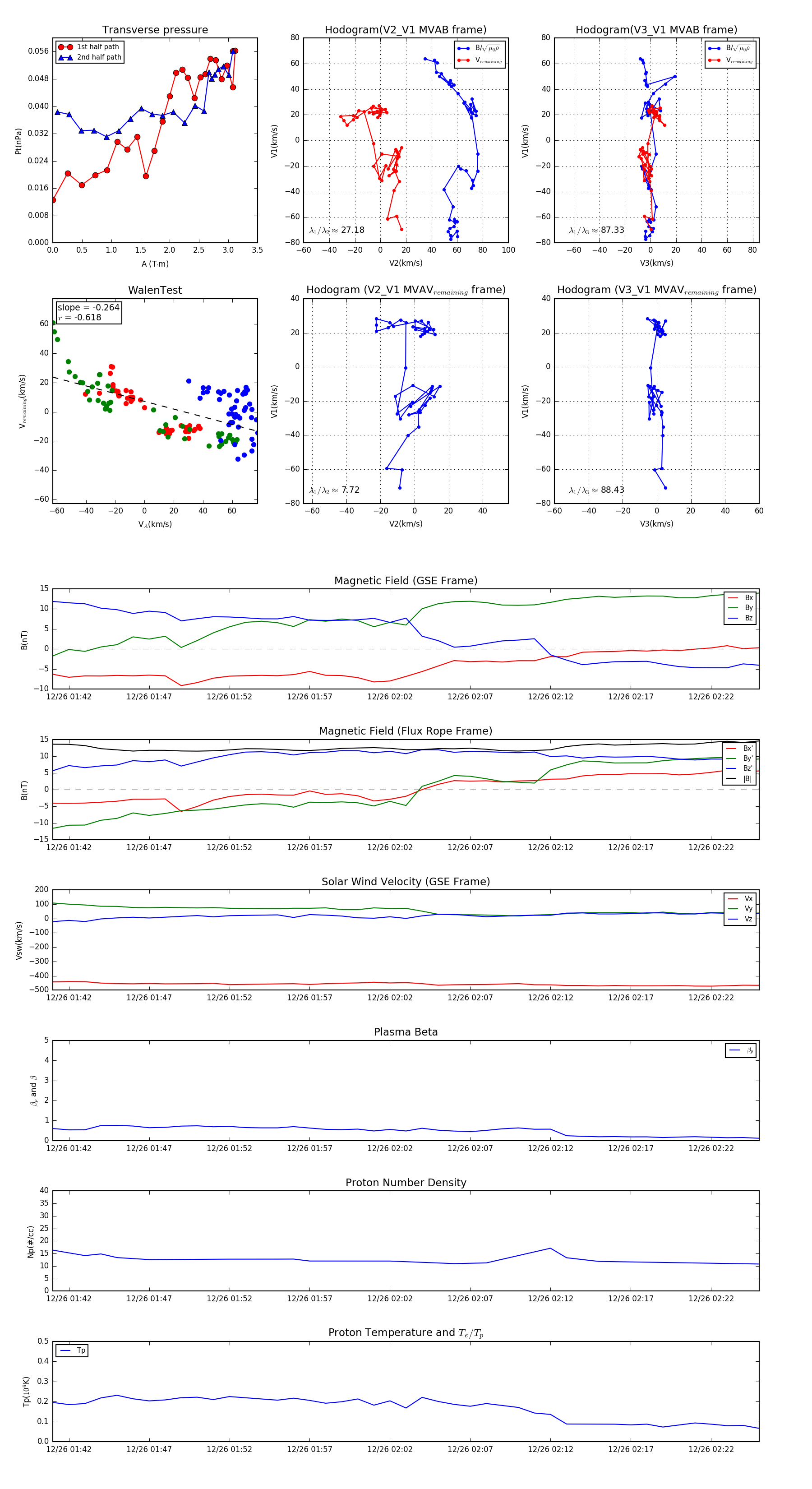This screenshot has height=1489, width=812.
Task: Click the 'Plasma Beta' plot title
Action: pos(406,1032)
